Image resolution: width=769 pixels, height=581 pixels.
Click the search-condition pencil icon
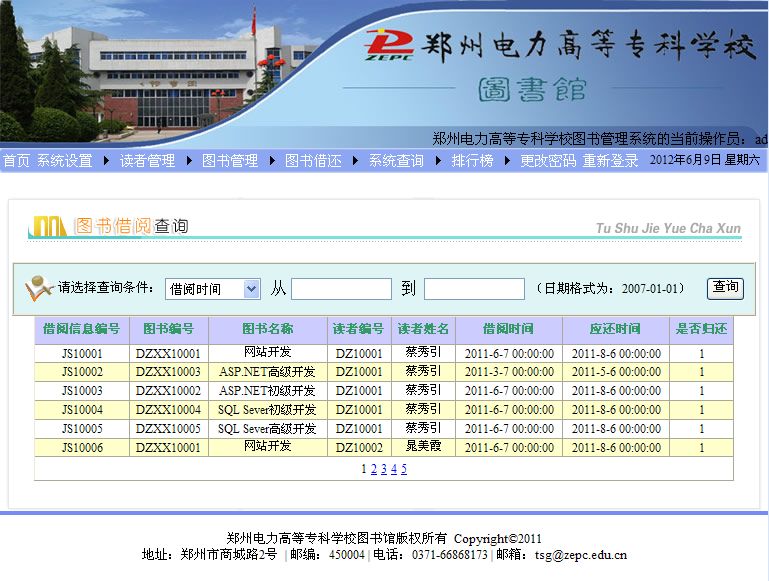click(39, 288)
